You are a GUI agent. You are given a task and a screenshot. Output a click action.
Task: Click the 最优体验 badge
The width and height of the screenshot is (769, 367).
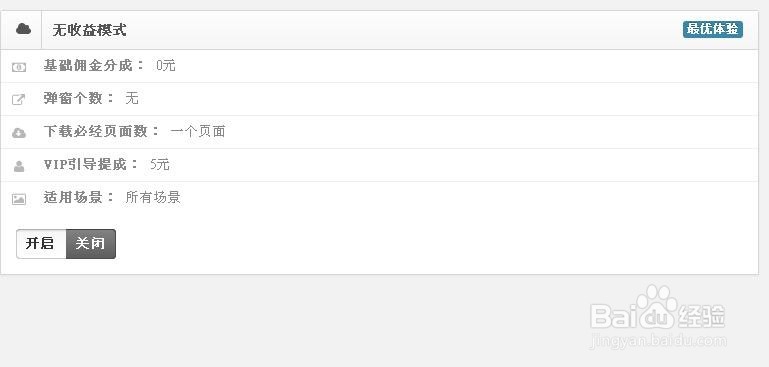coord(713,29)
